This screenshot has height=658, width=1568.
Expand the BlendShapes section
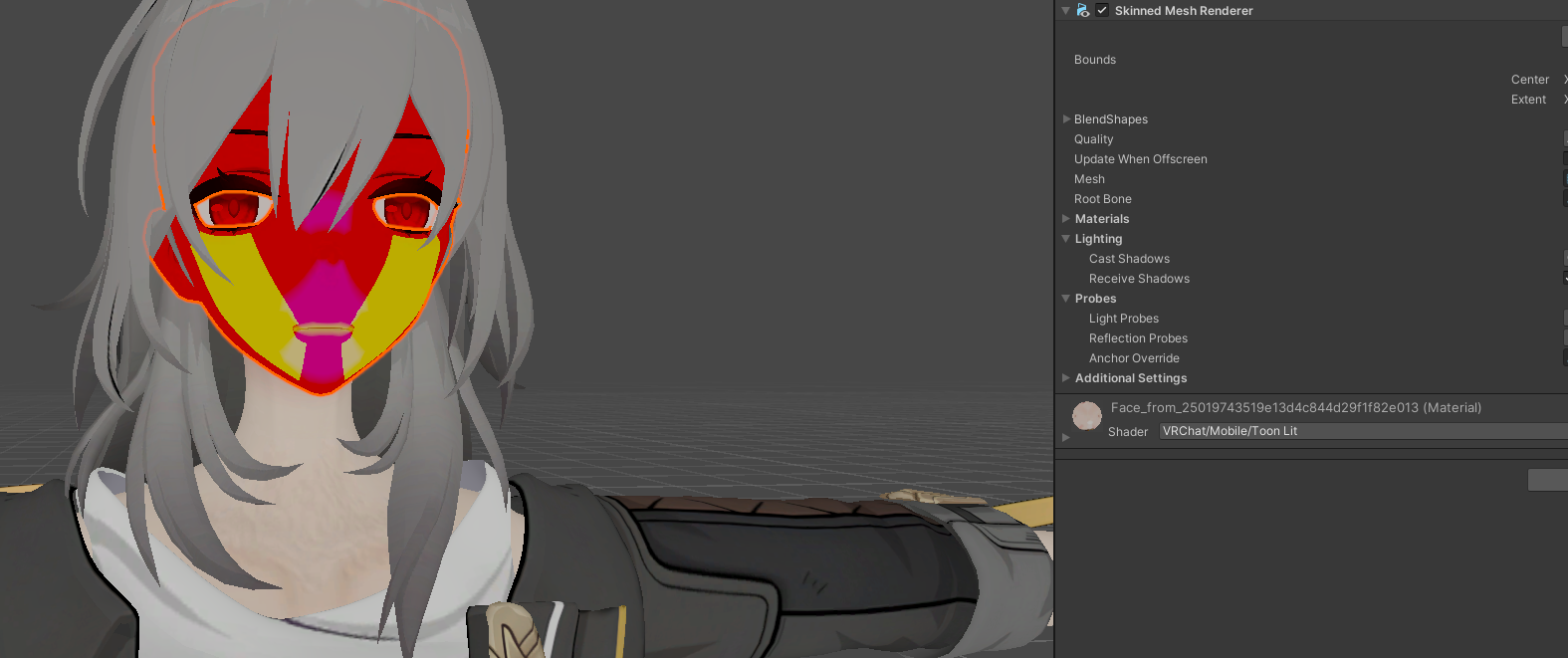(x=1067, y=119)
